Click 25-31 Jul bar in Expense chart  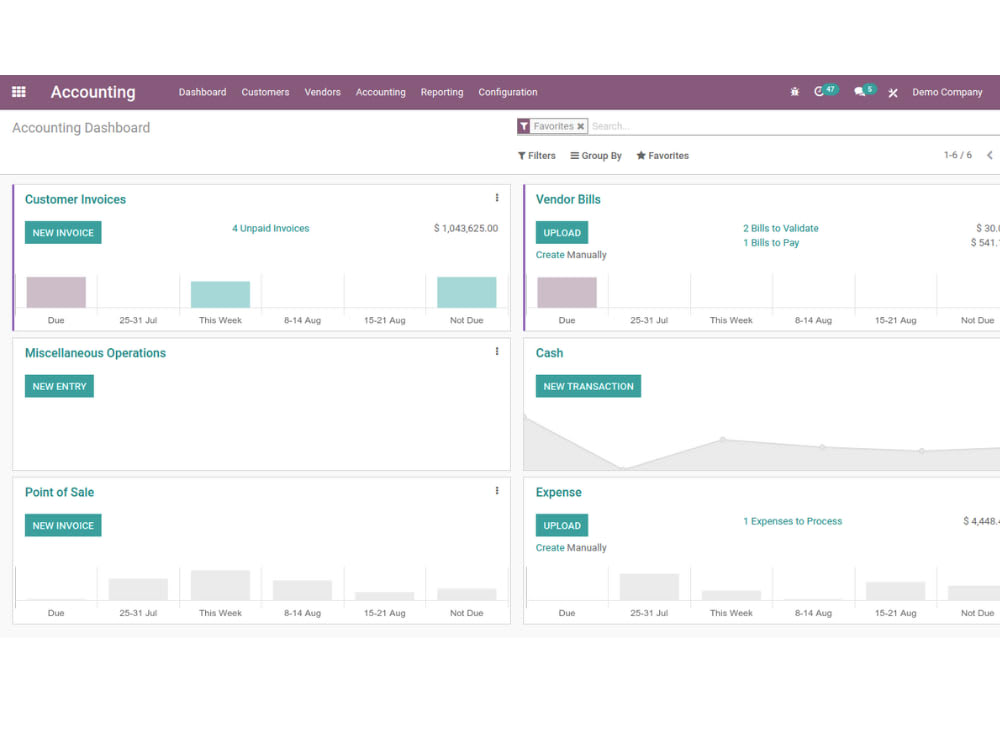pos(649,587)
